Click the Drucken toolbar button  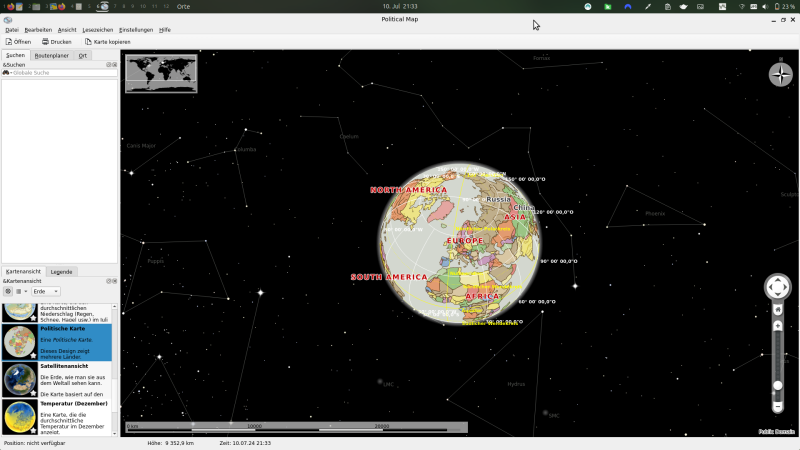57,42
